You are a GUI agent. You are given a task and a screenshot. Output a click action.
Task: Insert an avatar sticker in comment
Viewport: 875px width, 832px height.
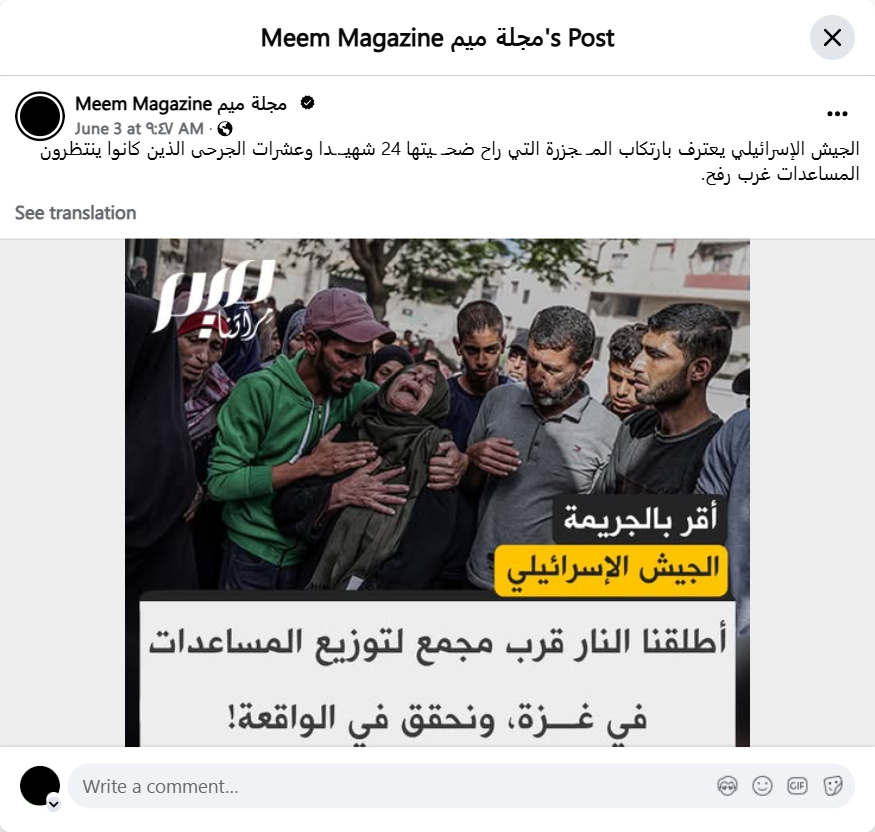(727, 786)
